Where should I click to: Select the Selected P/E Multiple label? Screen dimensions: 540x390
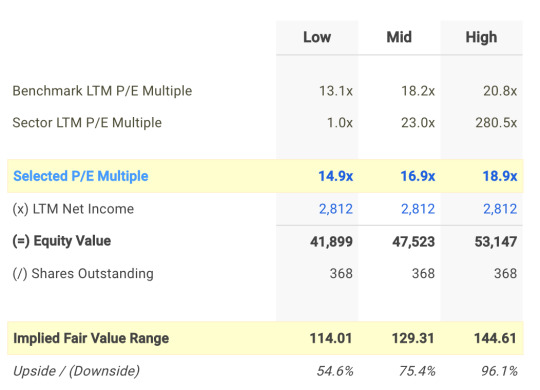point(81,176)
